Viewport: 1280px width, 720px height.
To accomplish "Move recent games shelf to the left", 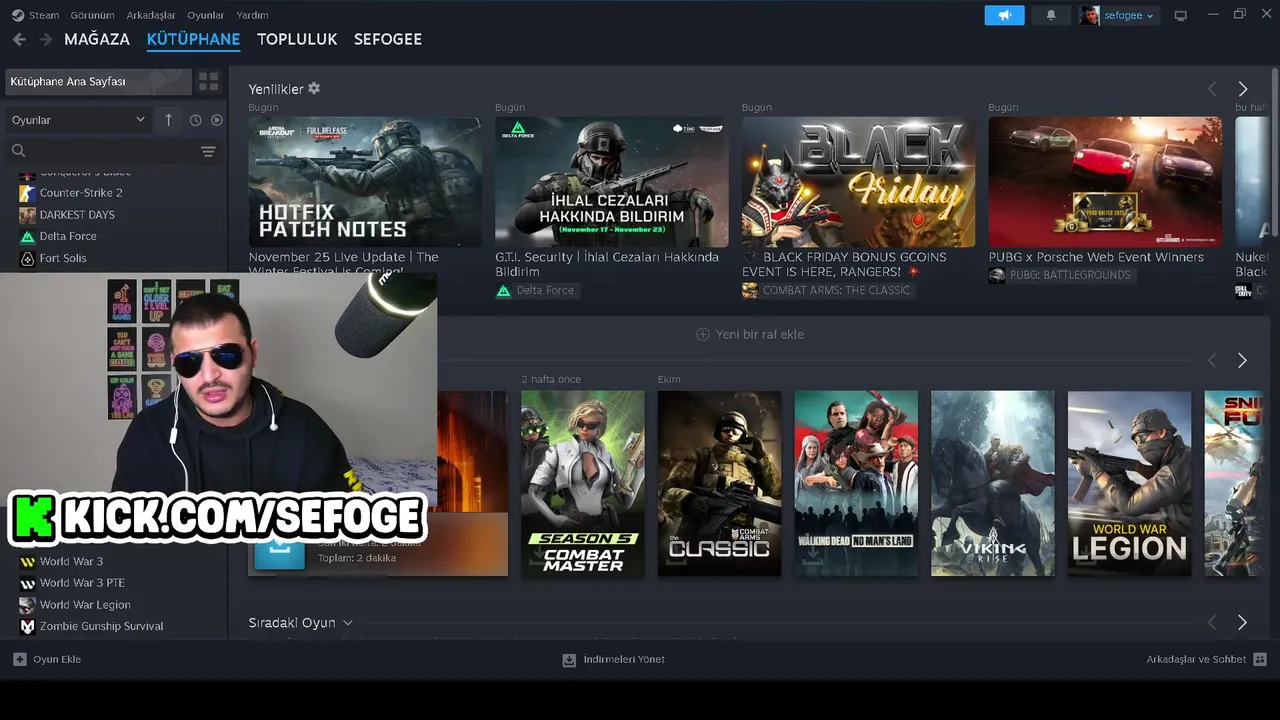I will (x=1212, y=360).
